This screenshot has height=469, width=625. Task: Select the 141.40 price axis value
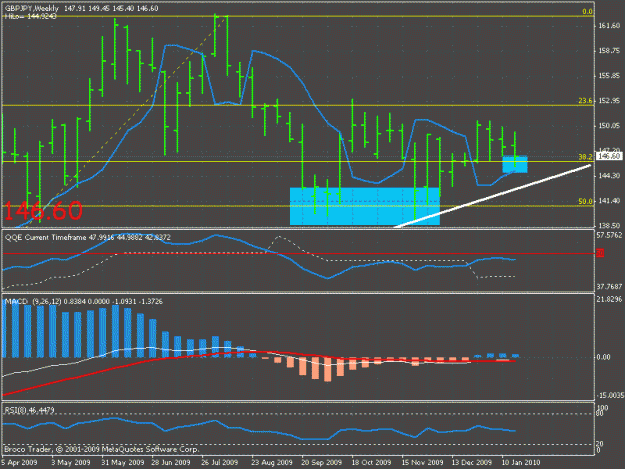tap(609, 201)
